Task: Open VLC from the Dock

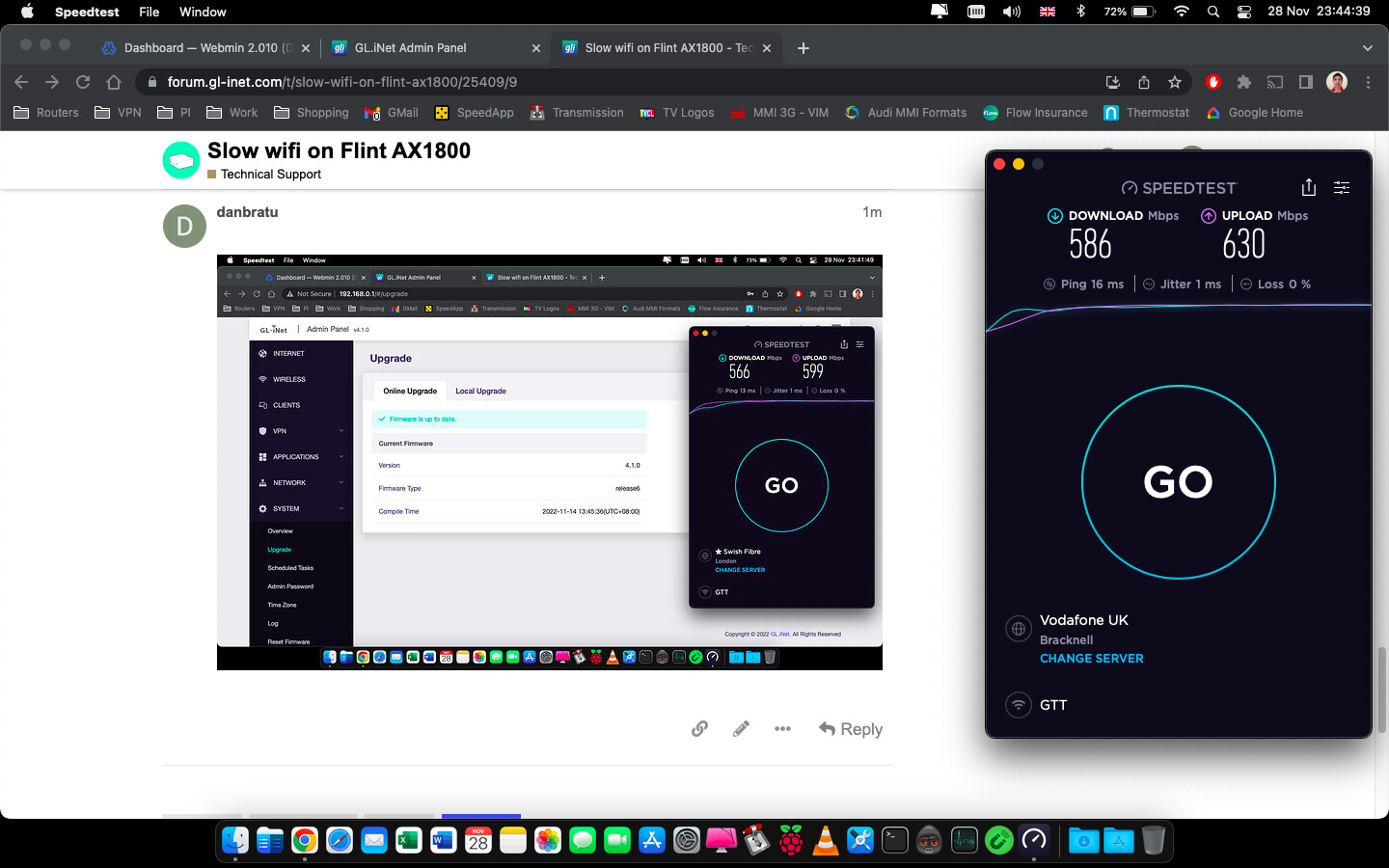Action: pos(826,840)
